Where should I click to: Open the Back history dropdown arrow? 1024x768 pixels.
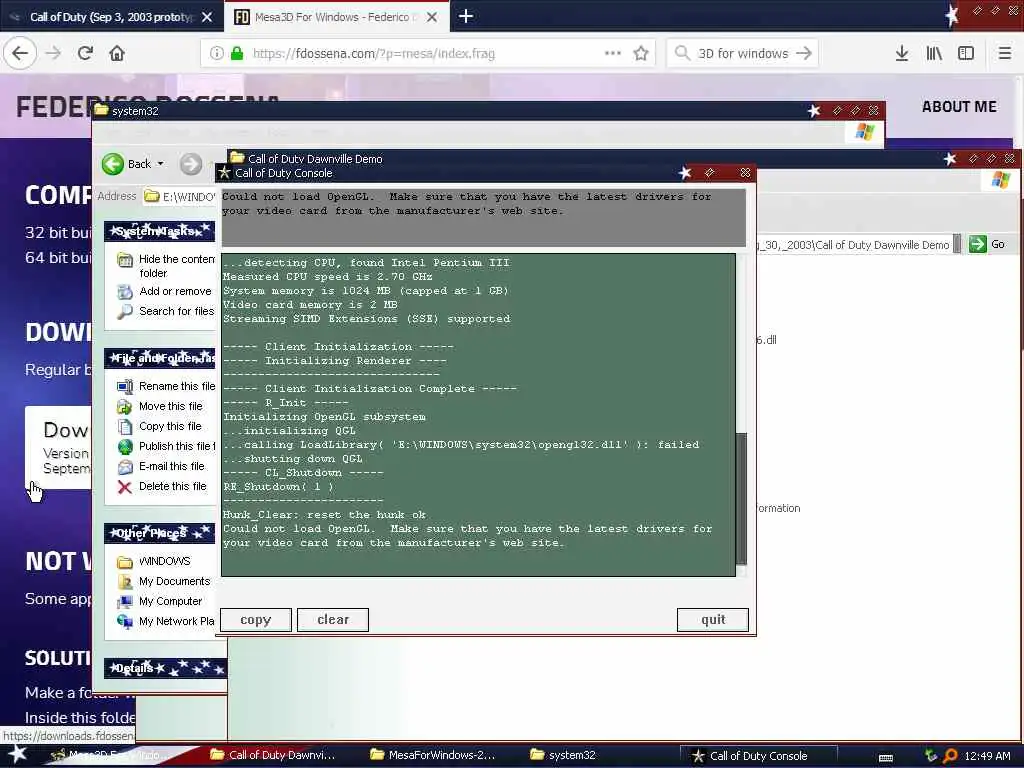pyautogui.click(x=161, y=164)
